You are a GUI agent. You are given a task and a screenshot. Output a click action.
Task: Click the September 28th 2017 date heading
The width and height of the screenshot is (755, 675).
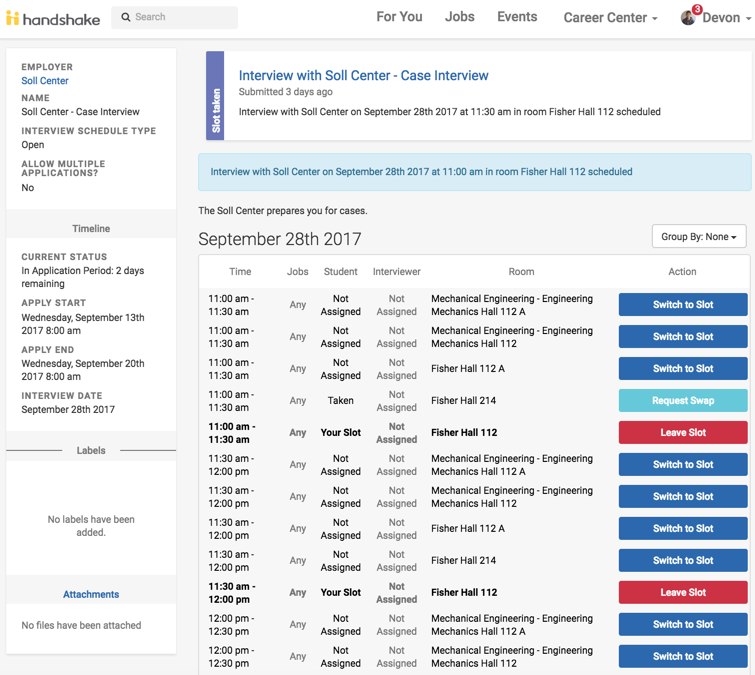280,239
